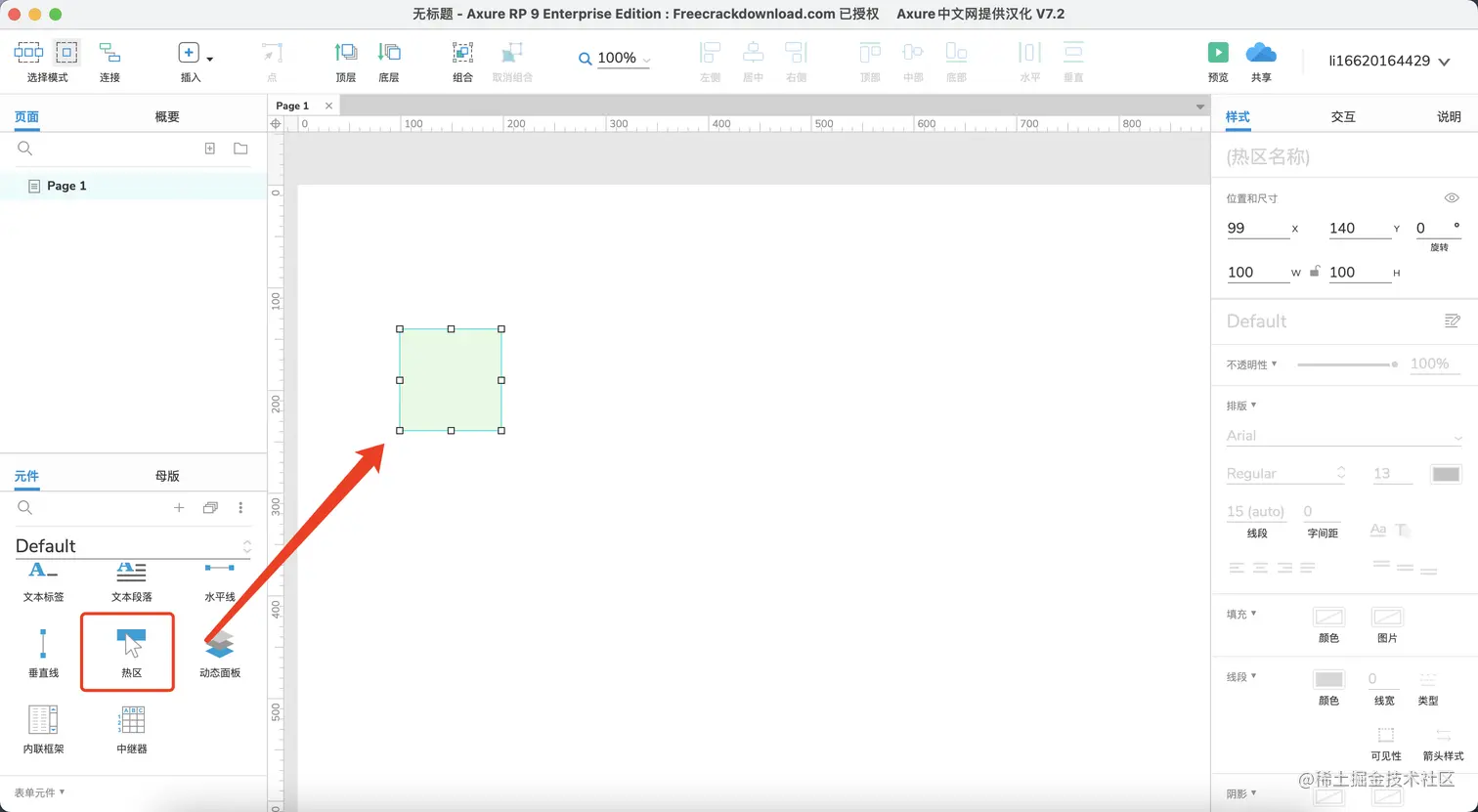
Task: Toggle the aspect ratio lock icon
Action: (x=1315, y=272)
